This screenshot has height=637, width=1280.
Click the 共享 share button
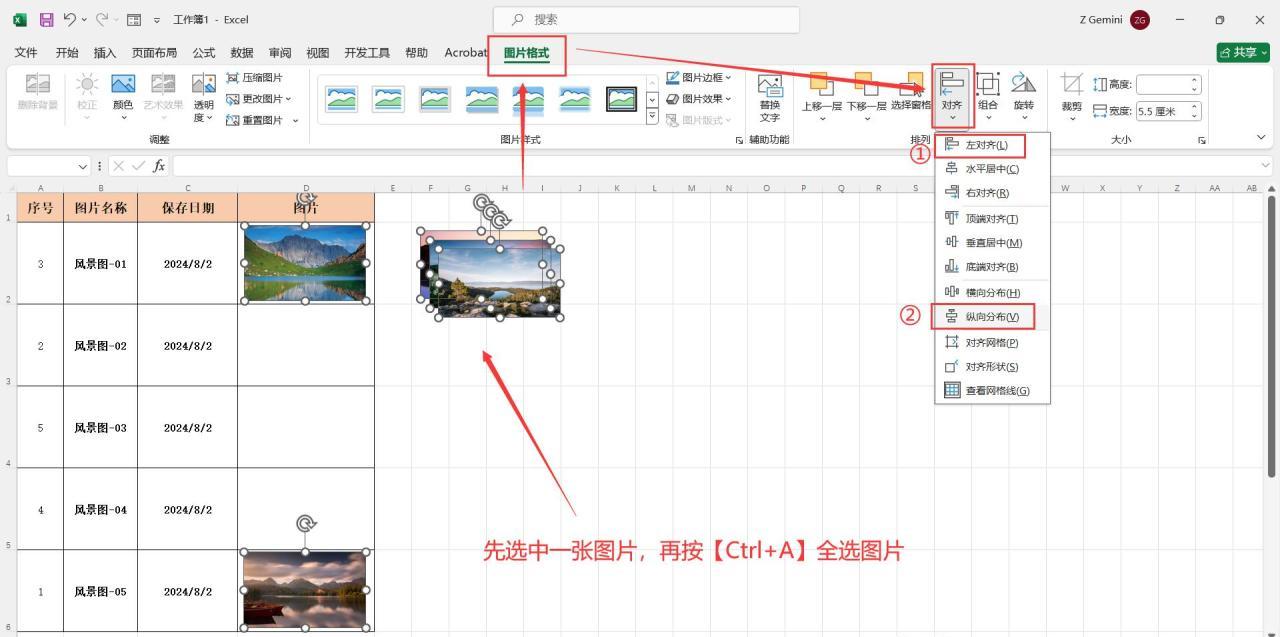pos(1243,53)
